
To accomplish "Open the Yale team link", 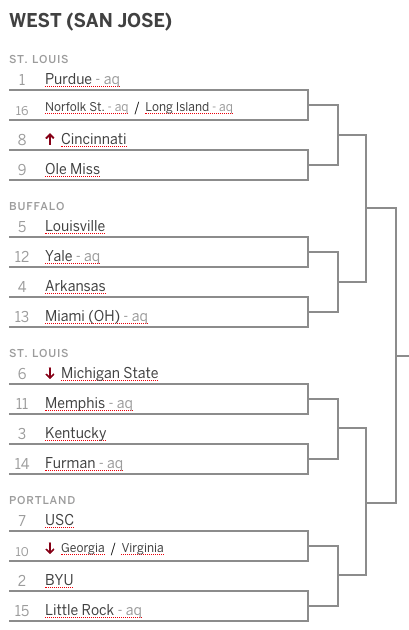I will click(59, 256).
